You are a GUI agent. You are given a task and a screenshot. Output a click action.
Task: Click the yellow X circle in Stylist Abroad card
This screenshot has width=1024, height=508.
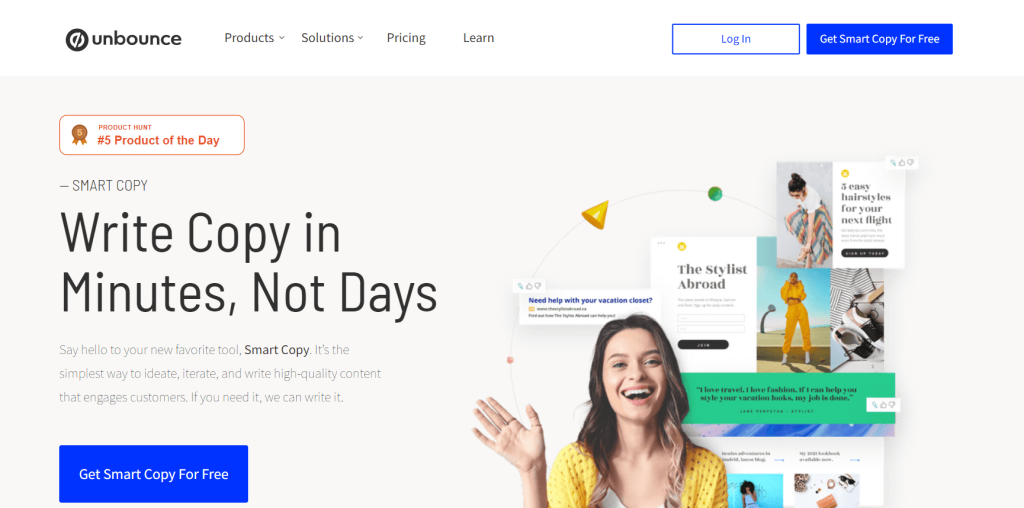tap(682, 246)
